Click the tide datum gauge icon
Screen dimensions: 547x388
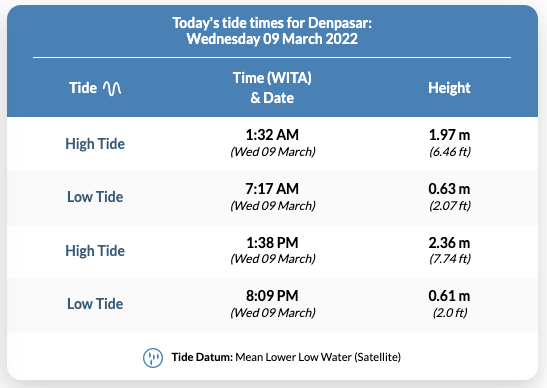(x=153, y=358)
